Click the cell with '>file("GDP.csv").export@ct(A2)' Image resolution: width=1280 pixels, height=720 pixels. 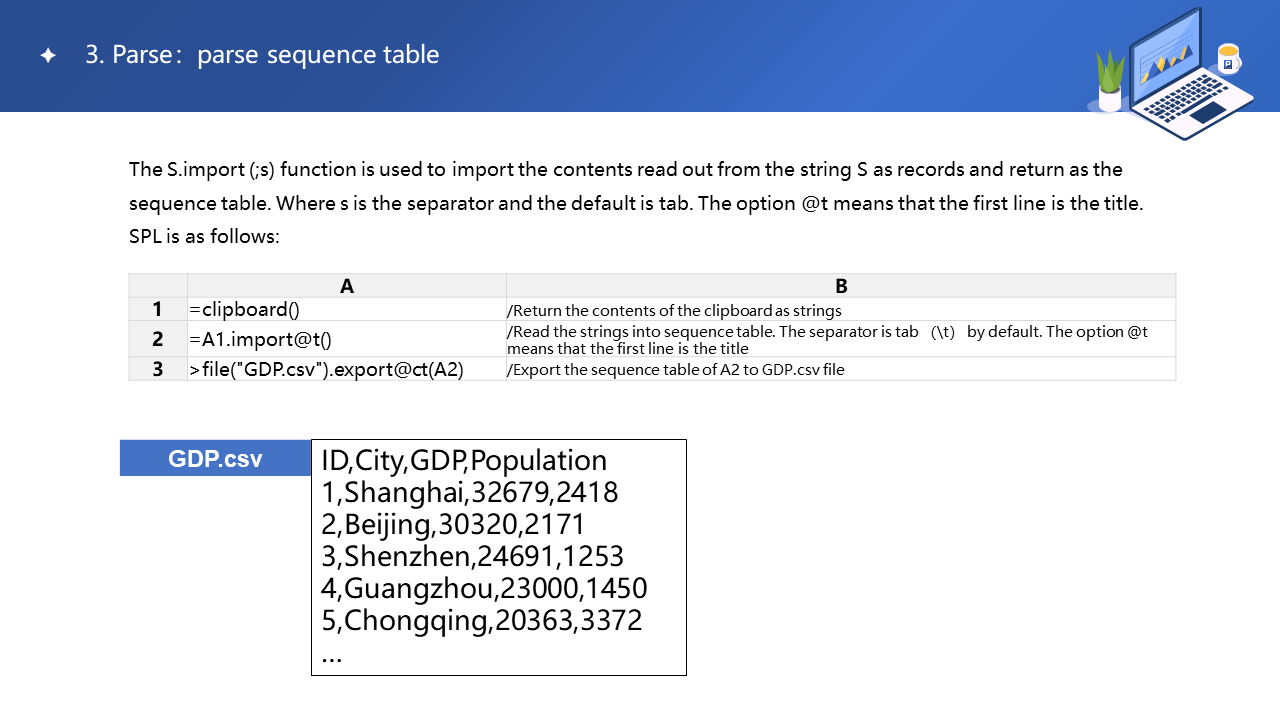347,369
